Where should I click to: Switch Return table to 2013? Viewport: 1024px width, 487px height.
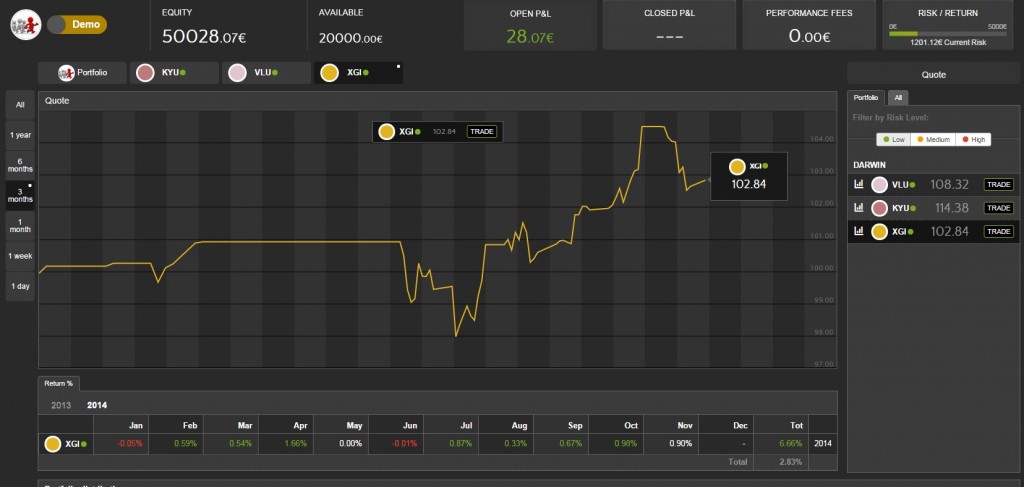tap(62, 405)
